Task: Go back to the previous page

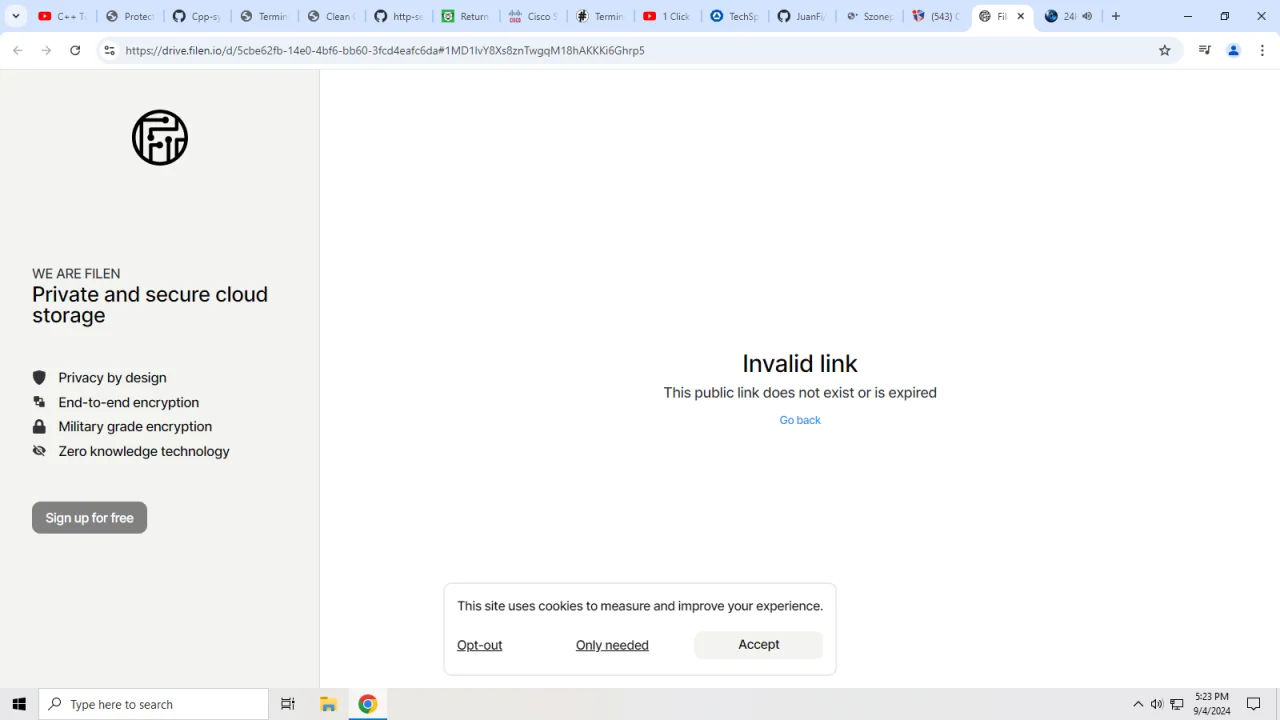Action: (x=18, y=50)
